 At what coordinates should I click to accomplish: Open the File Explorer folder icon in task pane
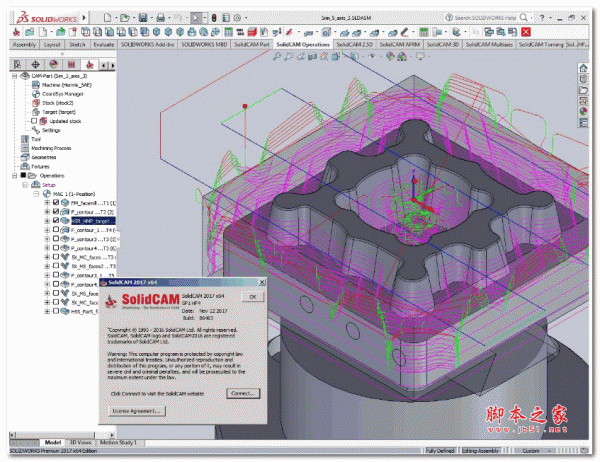click(585, 89)
